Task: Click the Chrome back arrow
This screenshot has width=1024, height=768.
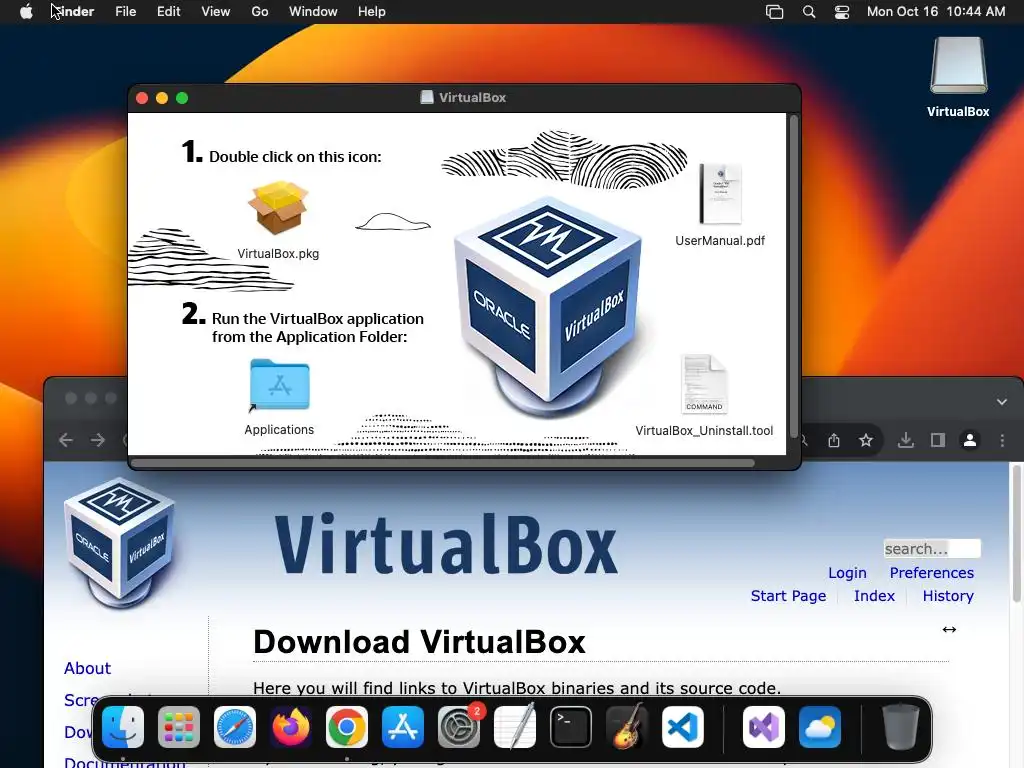Action: click(65, 440)
